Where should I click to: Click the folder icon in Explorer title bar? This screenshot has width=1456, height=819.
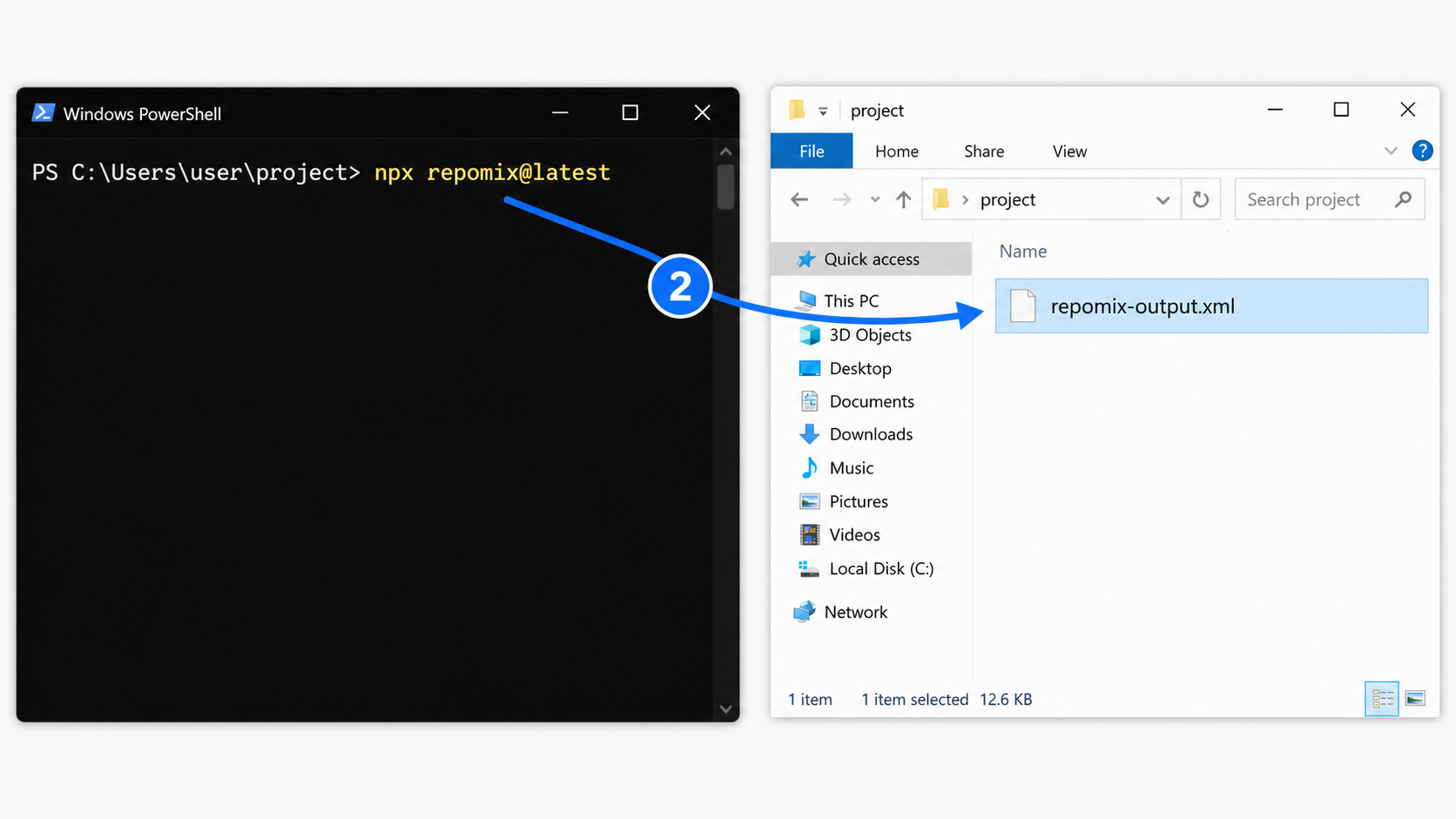click(x=797, y=110)
